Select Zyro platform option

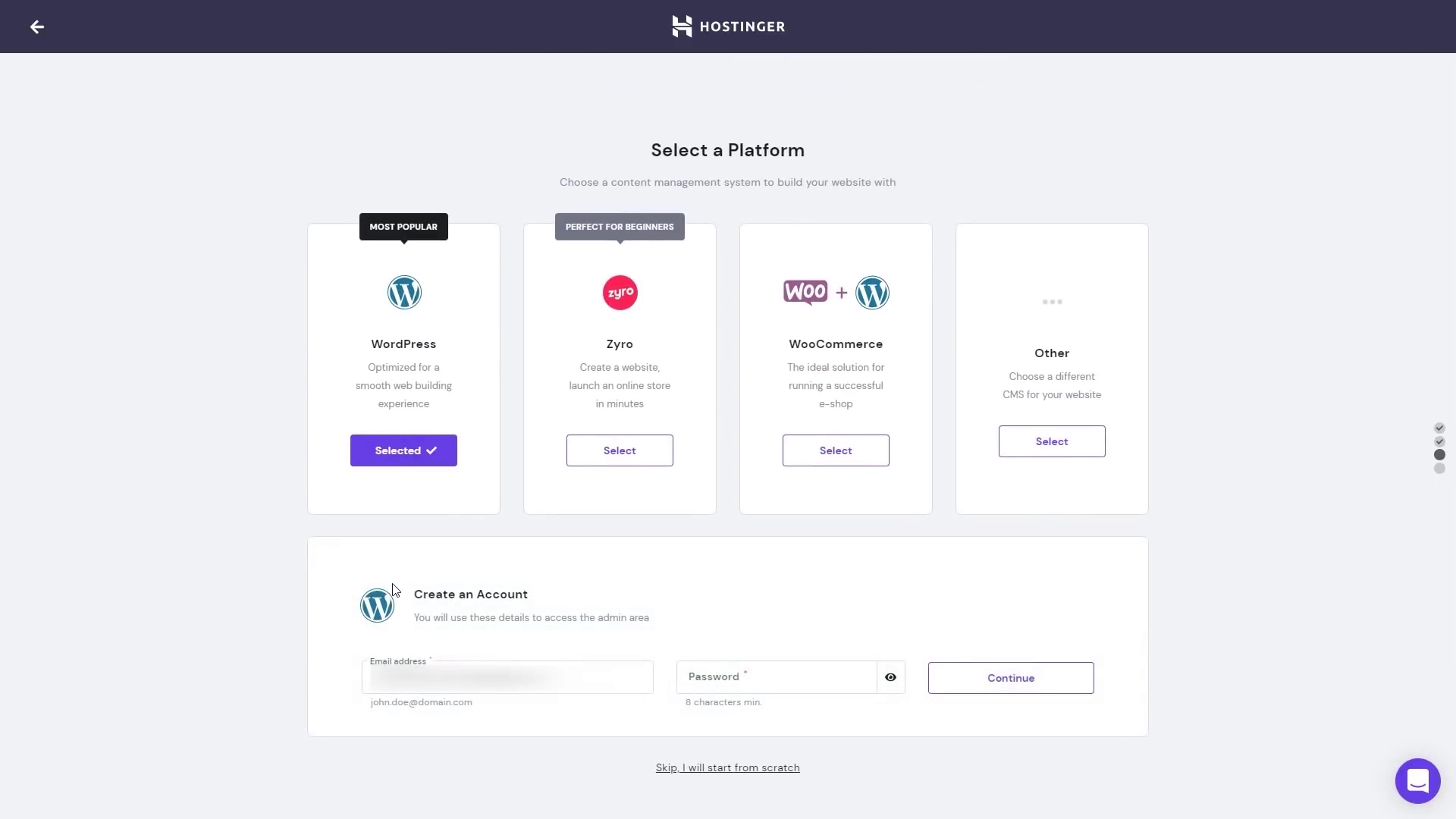[619, 450]
